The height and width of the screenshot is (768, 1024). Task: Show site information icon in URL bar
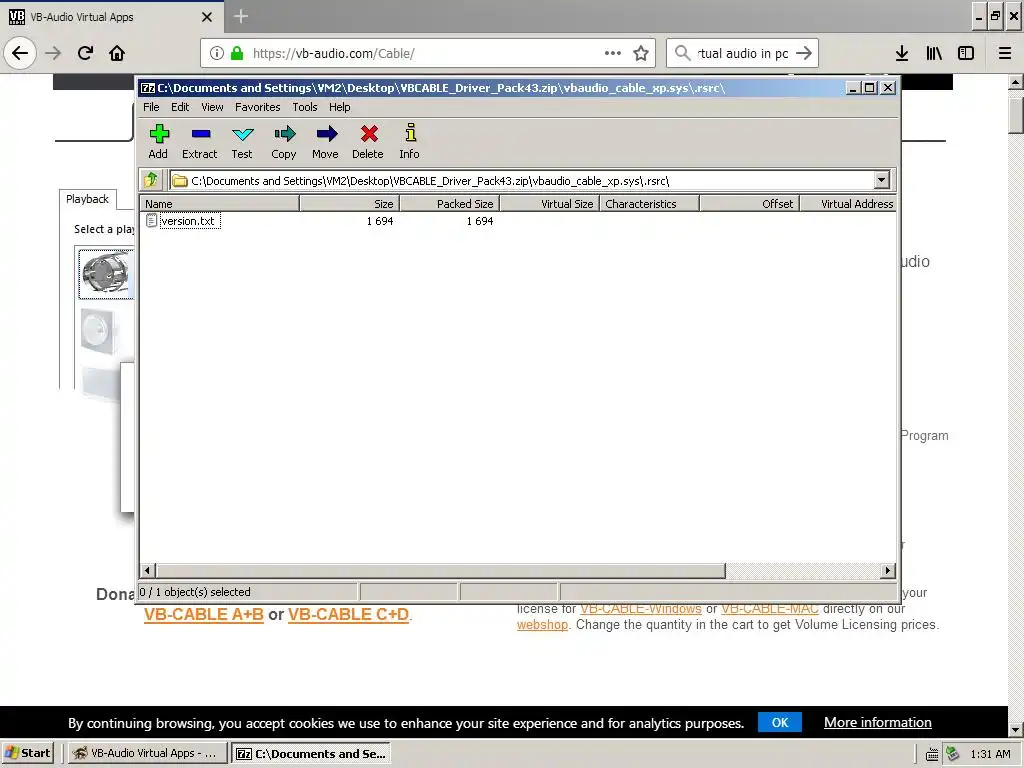click(216, 53)
